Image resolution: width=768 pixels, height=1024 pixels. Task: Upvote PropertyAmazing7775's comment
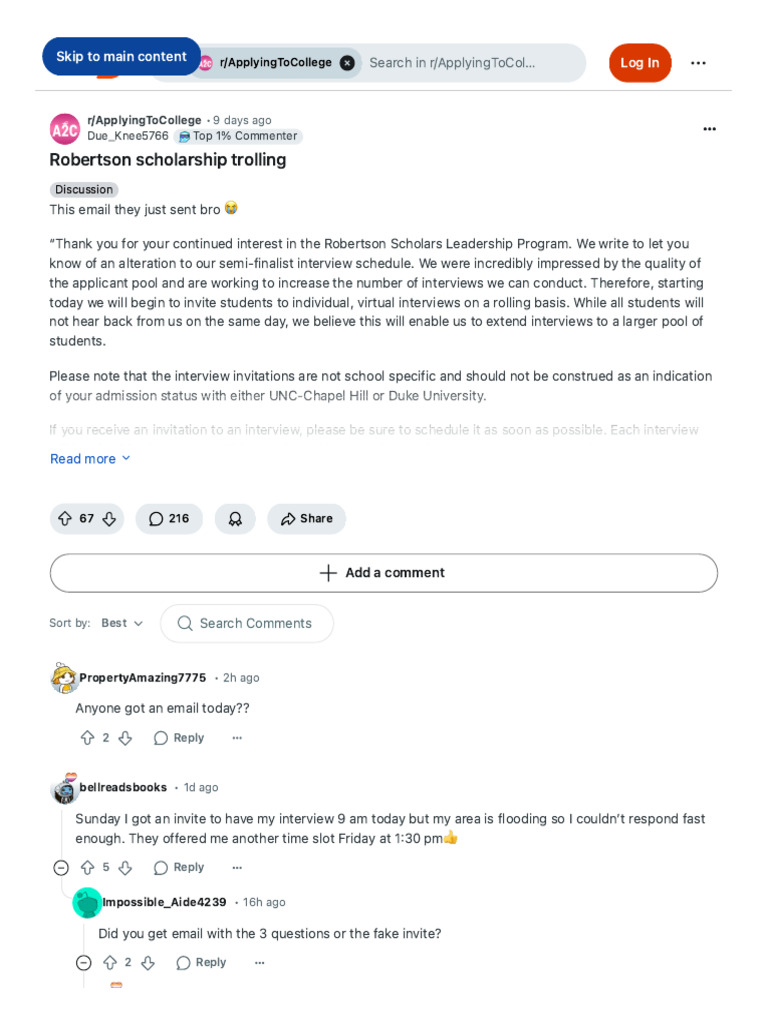(87, 738)
